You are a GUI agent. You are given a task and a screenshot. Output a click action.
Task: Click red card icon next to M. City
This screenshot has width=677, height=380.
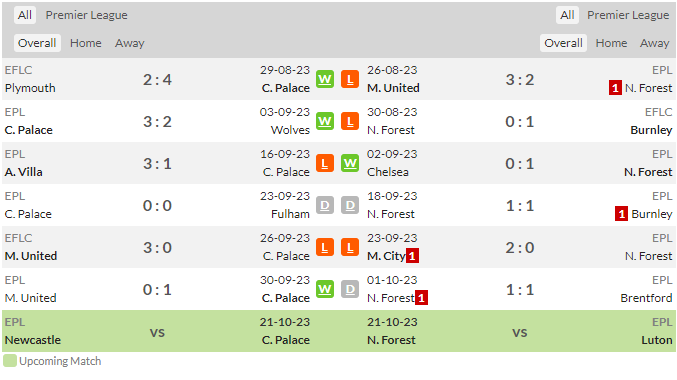pos(412,256)
